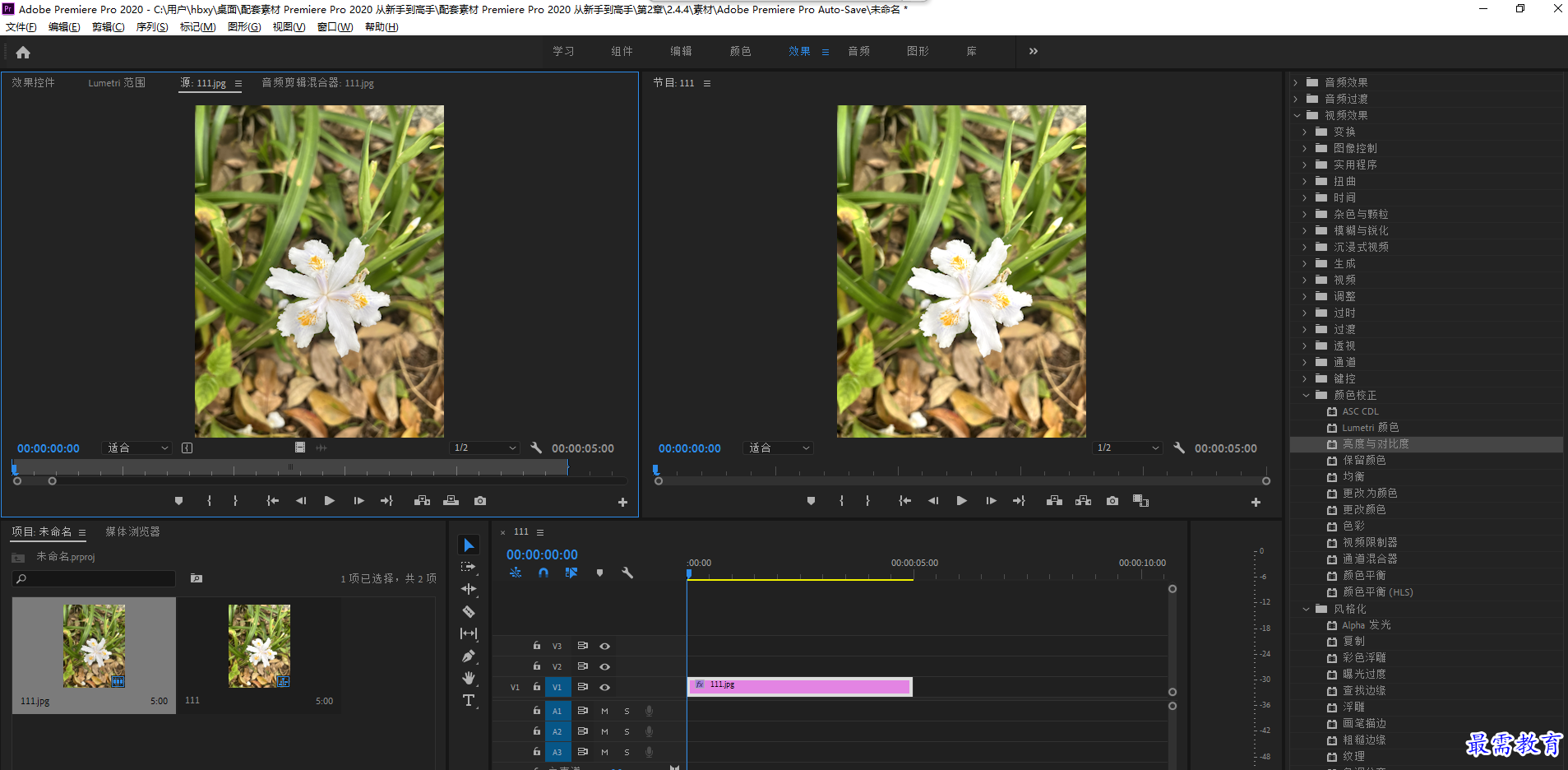Select the Slip tool
Image resolution: width=1568 pixels, height=770 pixels.
(469, 633)
